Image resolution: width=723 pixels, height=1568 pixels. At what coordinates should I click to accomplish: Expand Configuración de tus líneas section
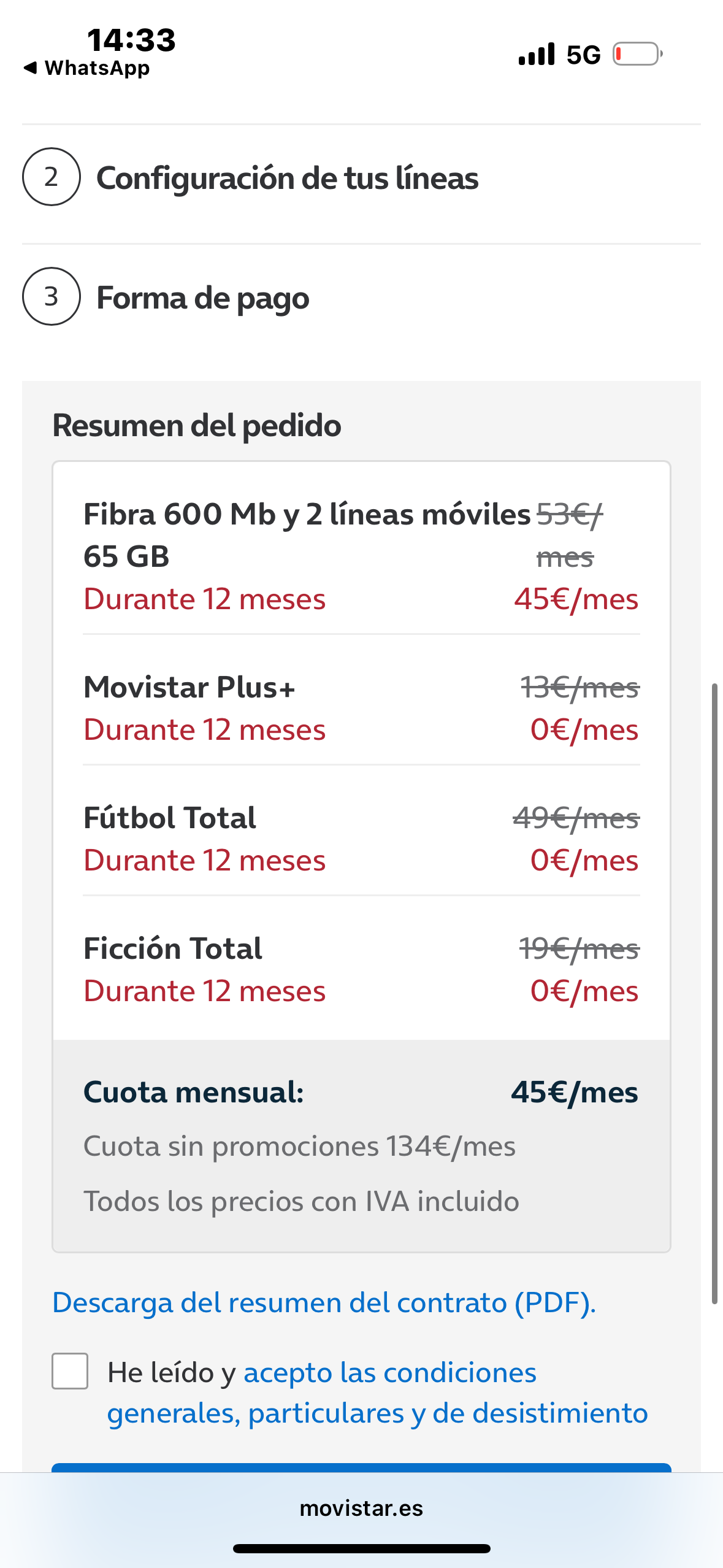click(x=287, y=179)
